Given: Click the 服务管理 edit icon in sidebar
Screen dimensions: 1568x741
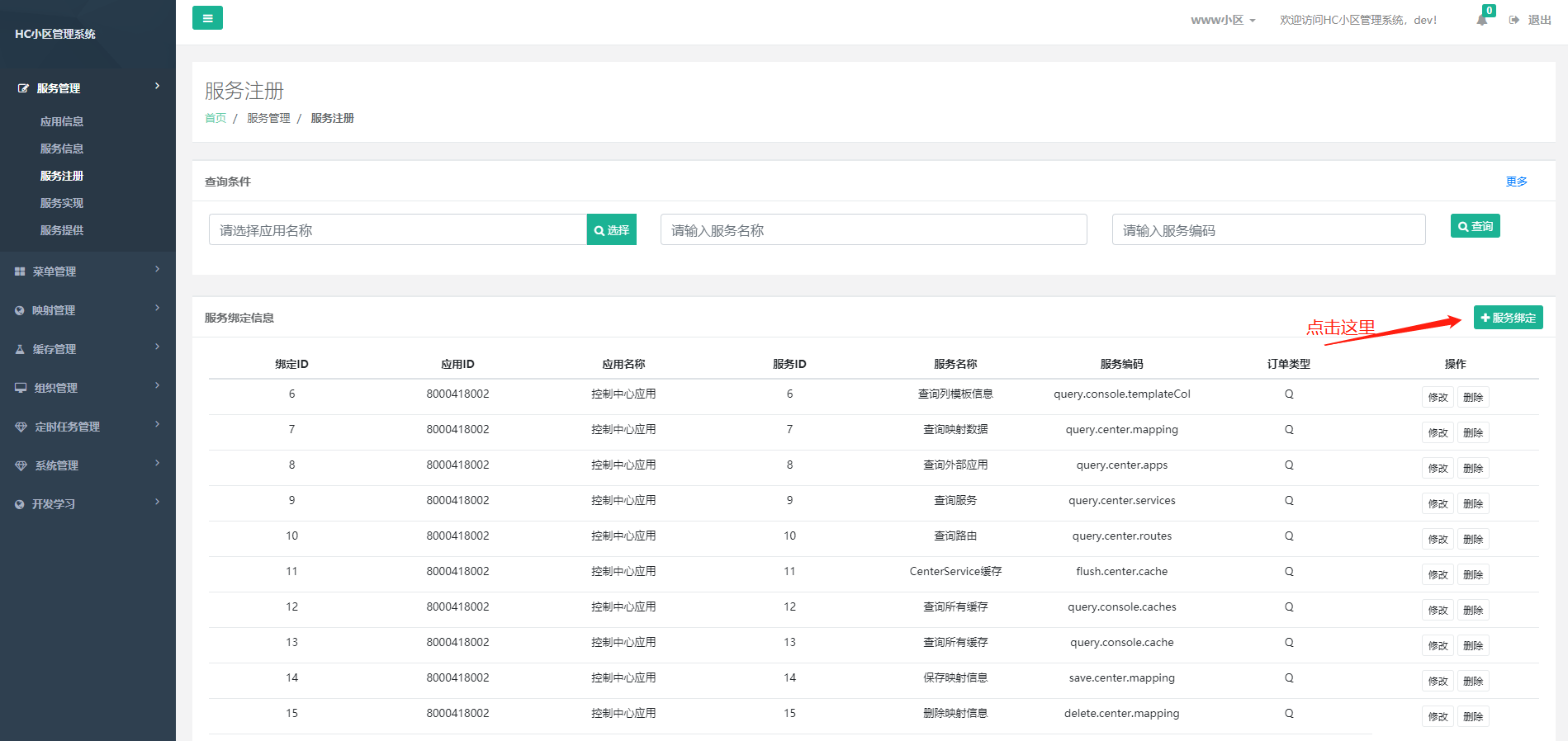Looking at the screenshot, I should (x=23, y=88).
